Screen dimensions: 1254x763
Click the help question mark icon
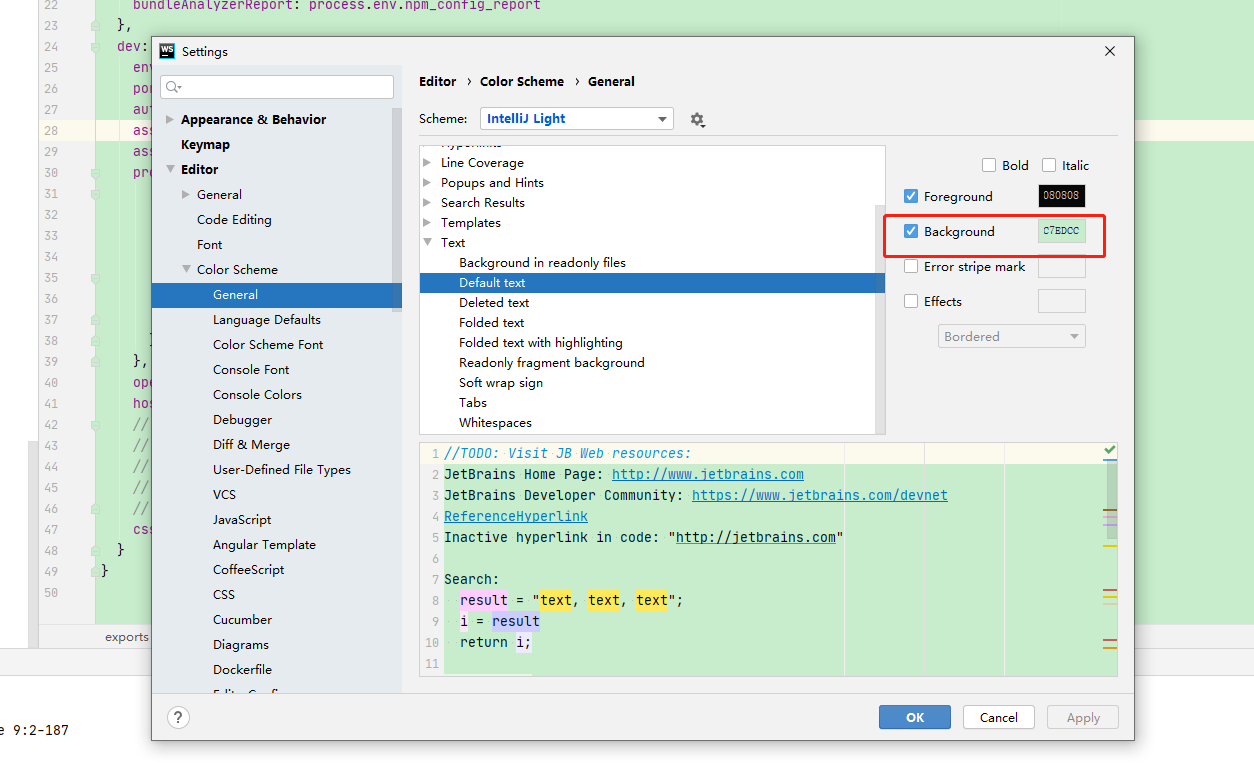pos(178,717)
